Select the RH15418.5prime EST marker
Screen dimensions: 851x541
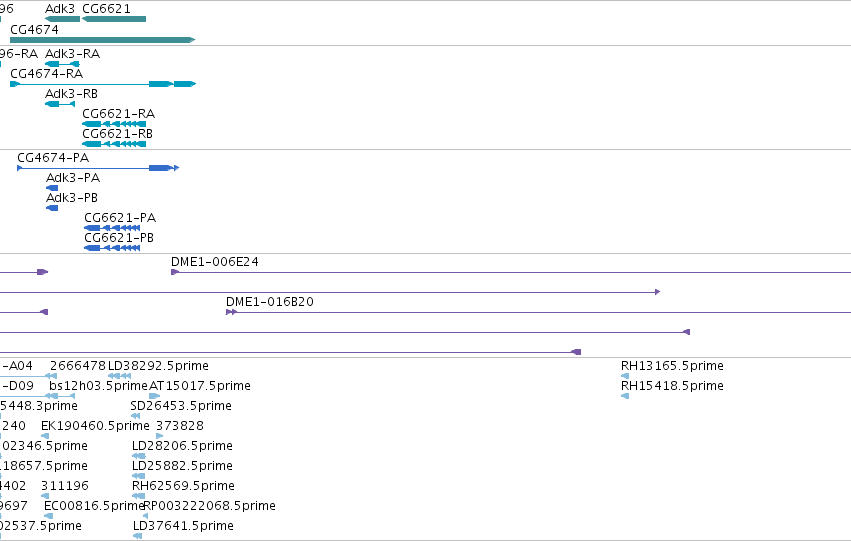click(625, 396)
